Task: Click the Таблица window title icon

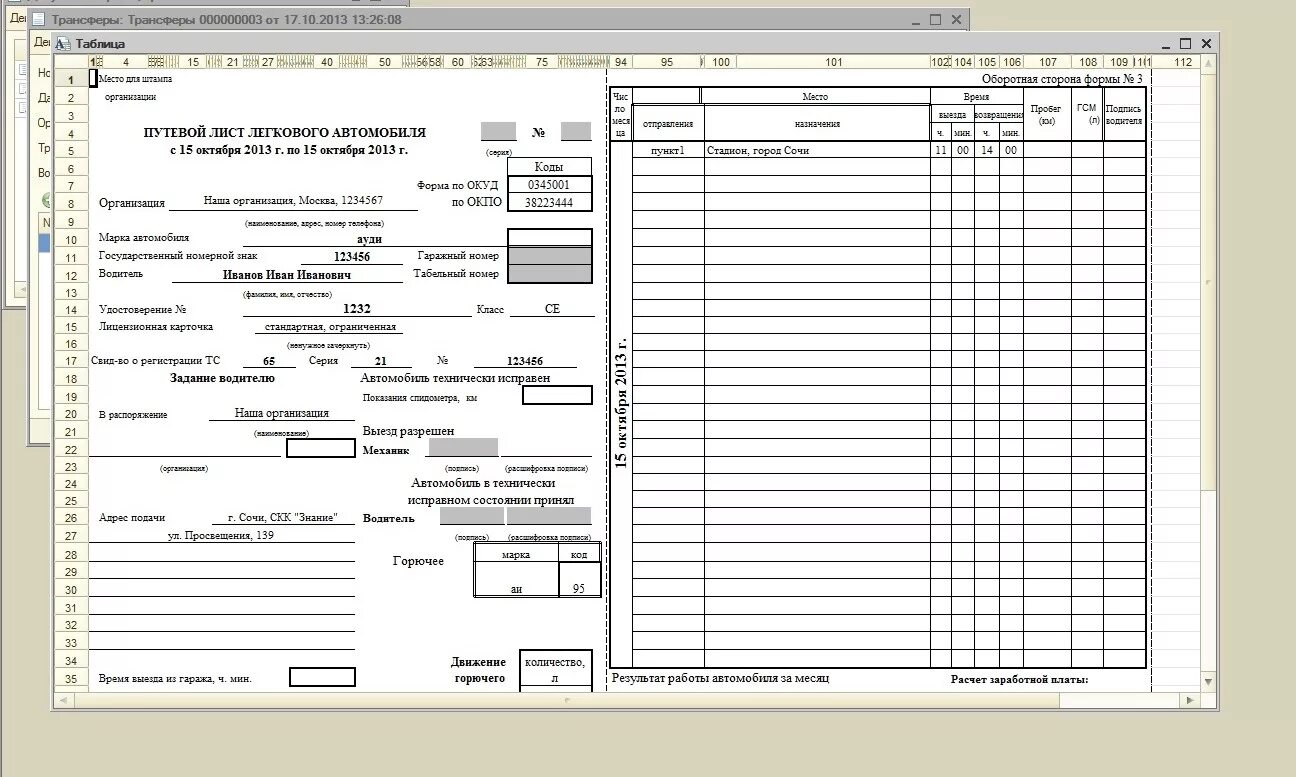Action: (x=63, y=43)
